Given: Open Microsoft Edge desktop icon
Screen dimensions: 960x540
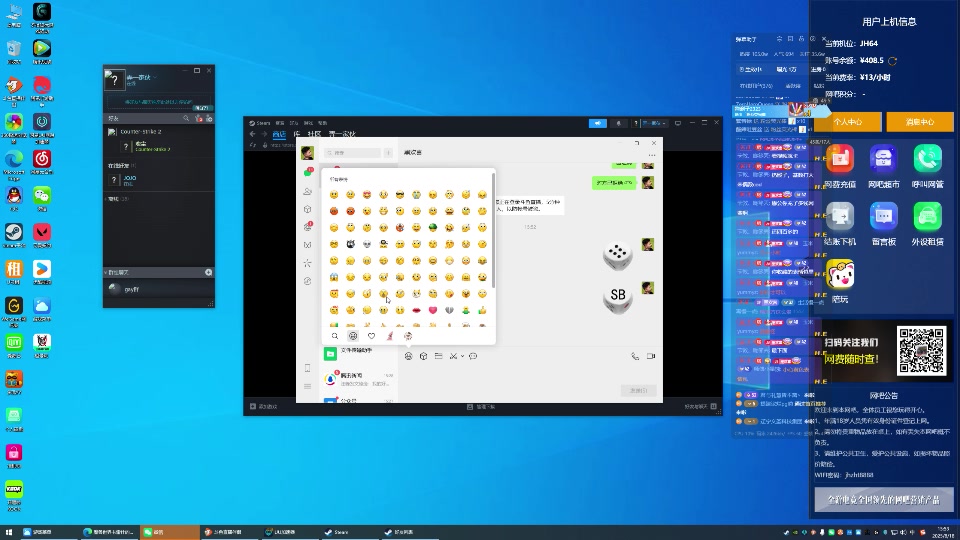Looking at the screenshot, I should pos(13,163).
